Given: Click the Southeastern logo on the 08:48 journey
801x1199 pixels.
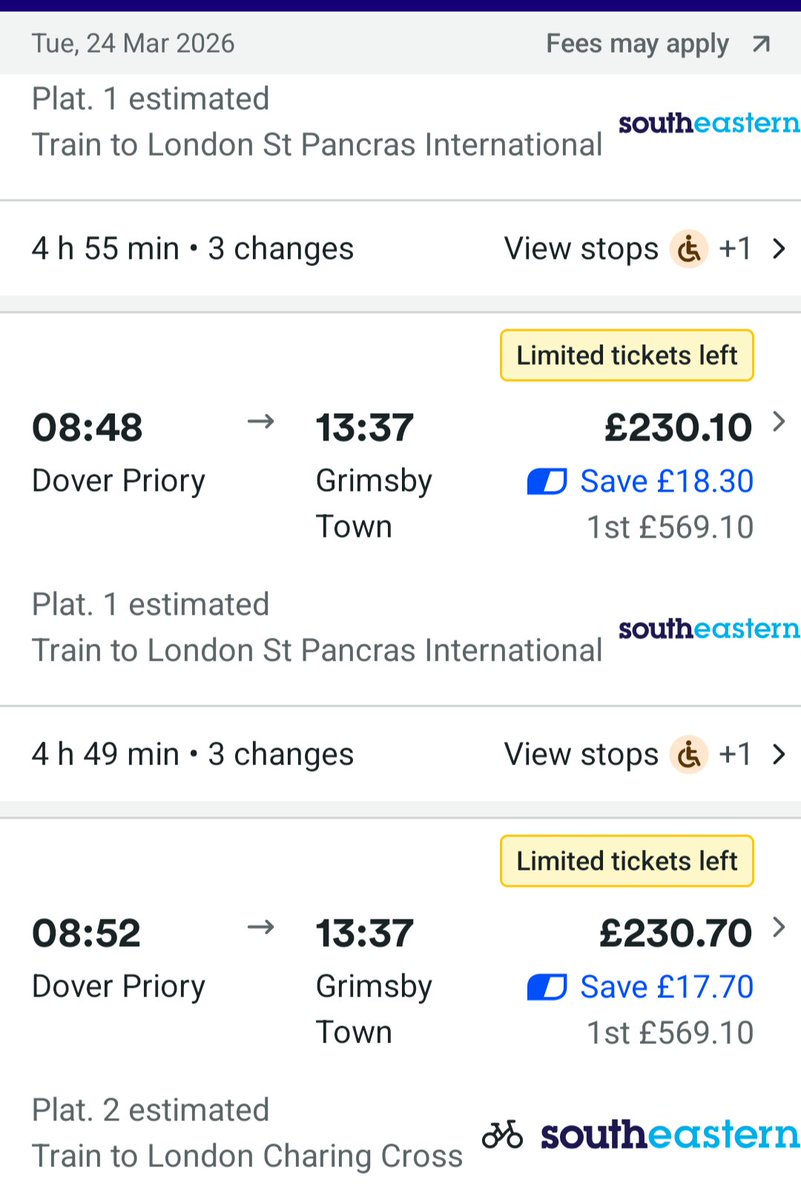Looking at the screenshot, I should tap(709, 629).
